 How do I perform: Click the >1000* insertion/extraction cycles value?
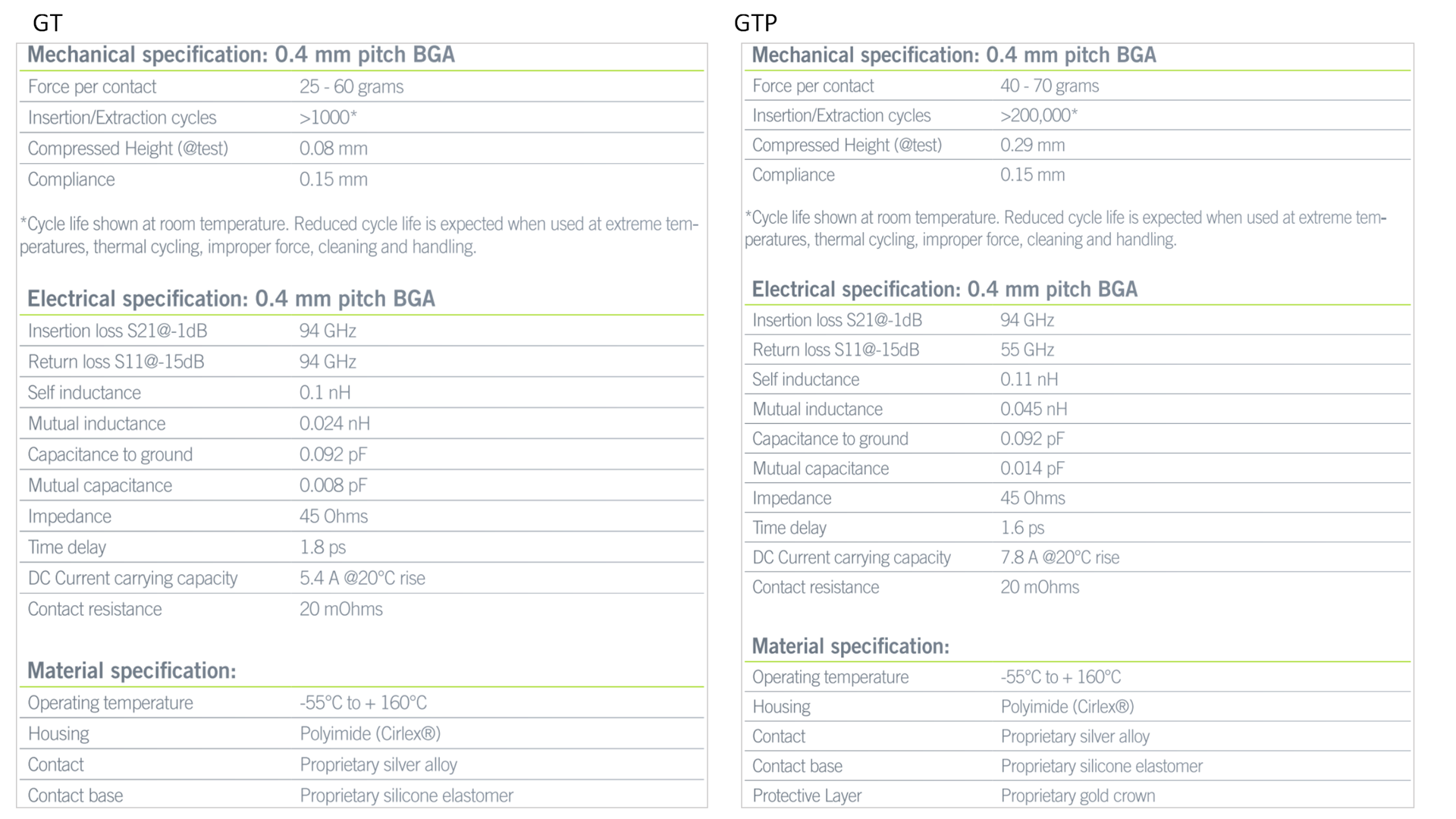pyautogui.click(x=328, y=118)
